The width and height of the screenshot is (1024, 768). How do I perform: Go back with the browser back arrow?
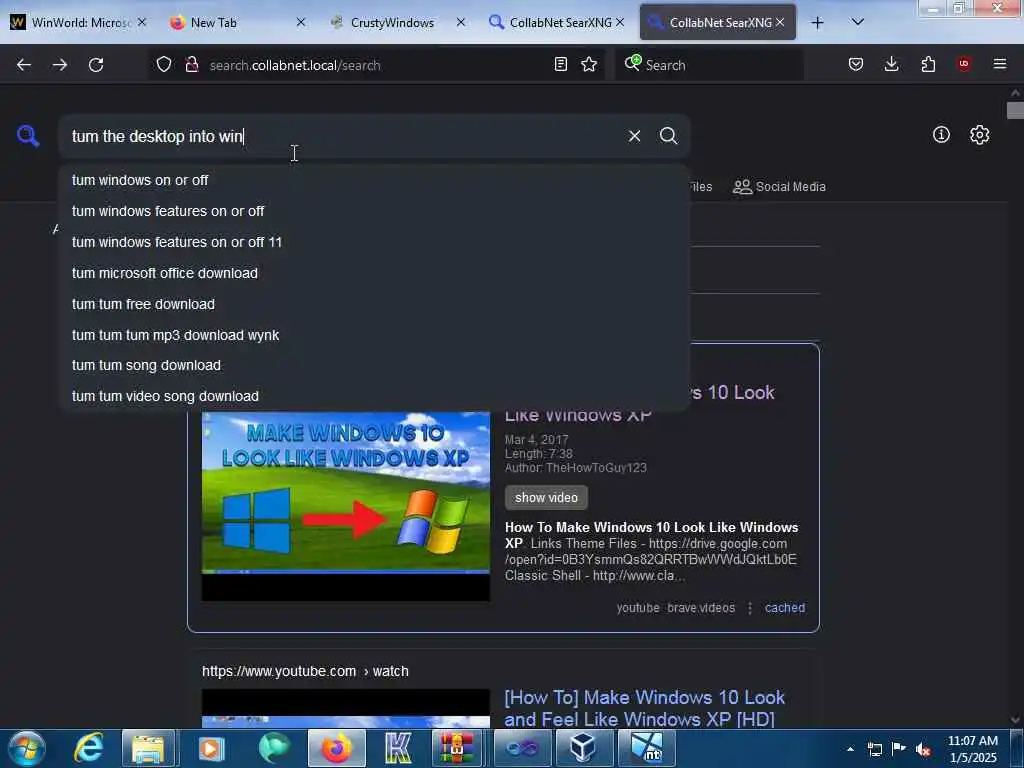(x=24, y=65)
